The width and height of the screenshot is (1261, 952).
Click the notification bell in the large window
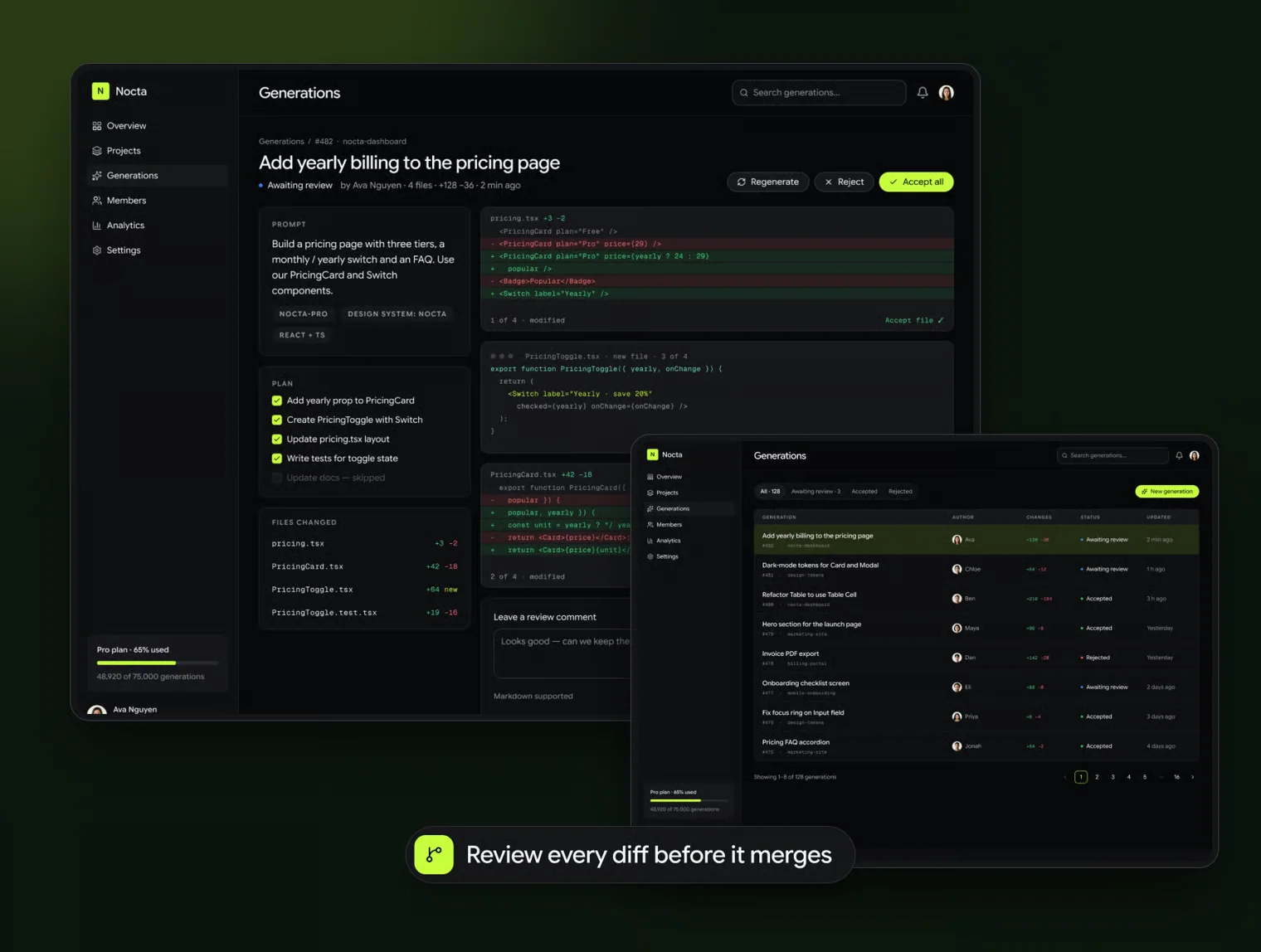pos(923,93)
